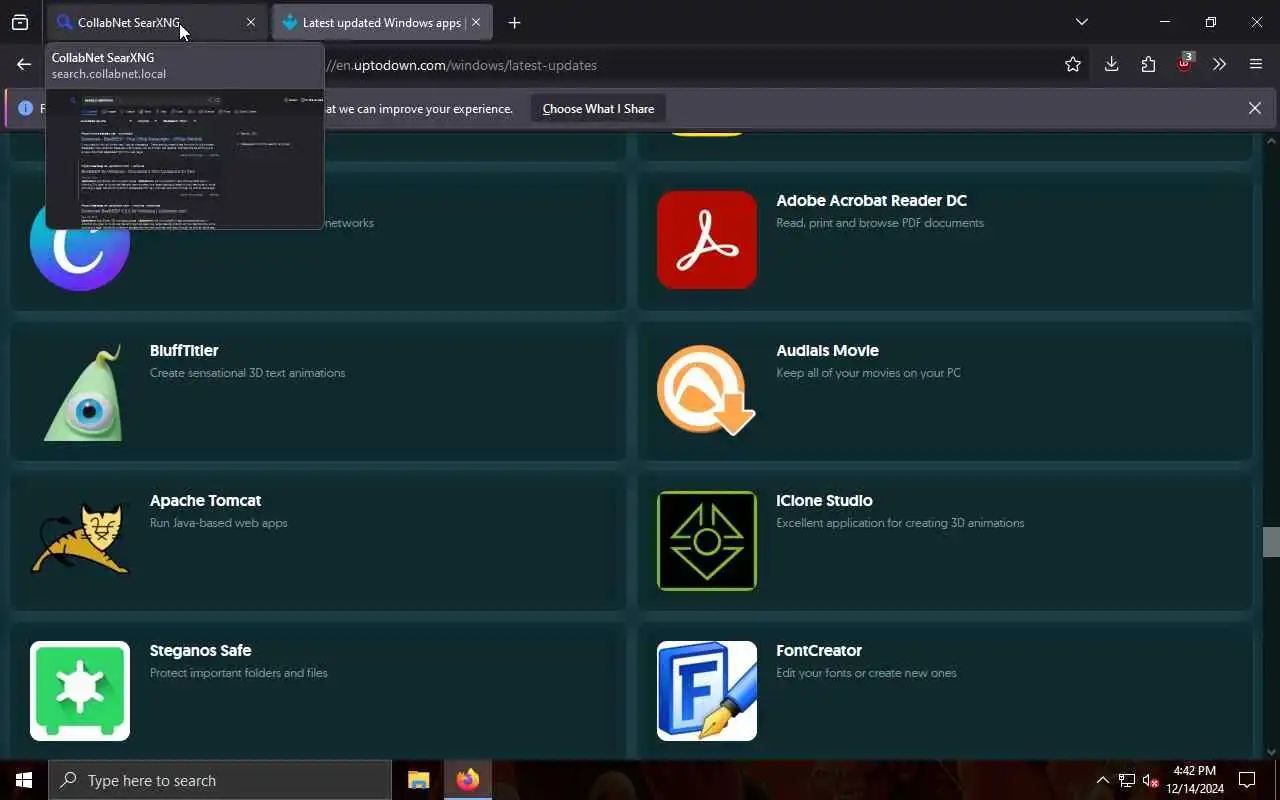This screenshot has height=800, width=1280.
Task: Open the iClone Studio app icon
Action: click(707, 541)
